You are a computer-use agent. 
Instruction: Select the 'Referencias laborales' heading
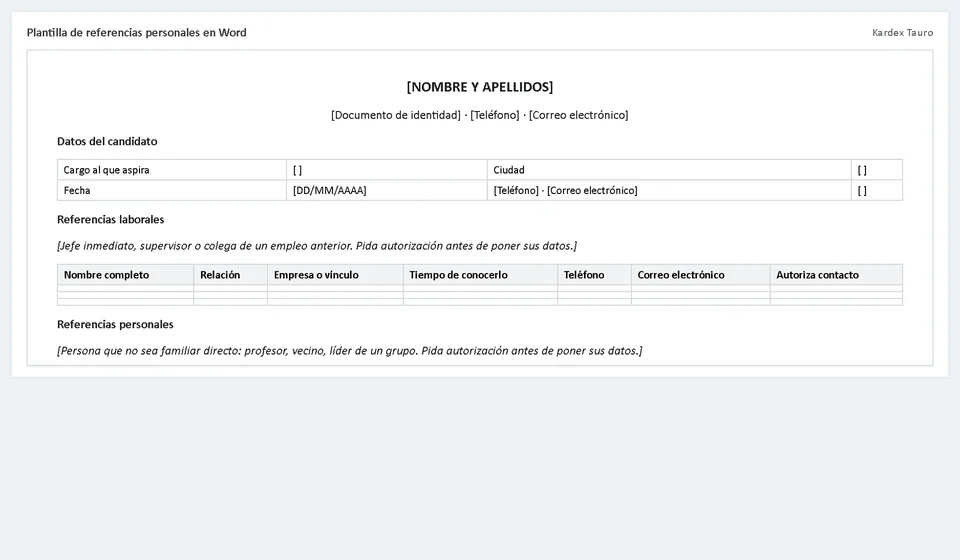point(111,219)
